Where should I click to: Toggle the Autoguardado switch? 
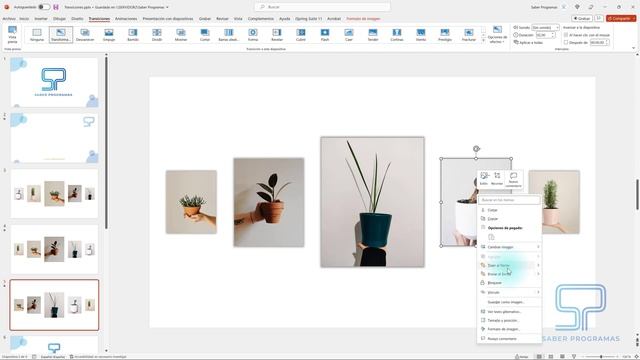44,7
